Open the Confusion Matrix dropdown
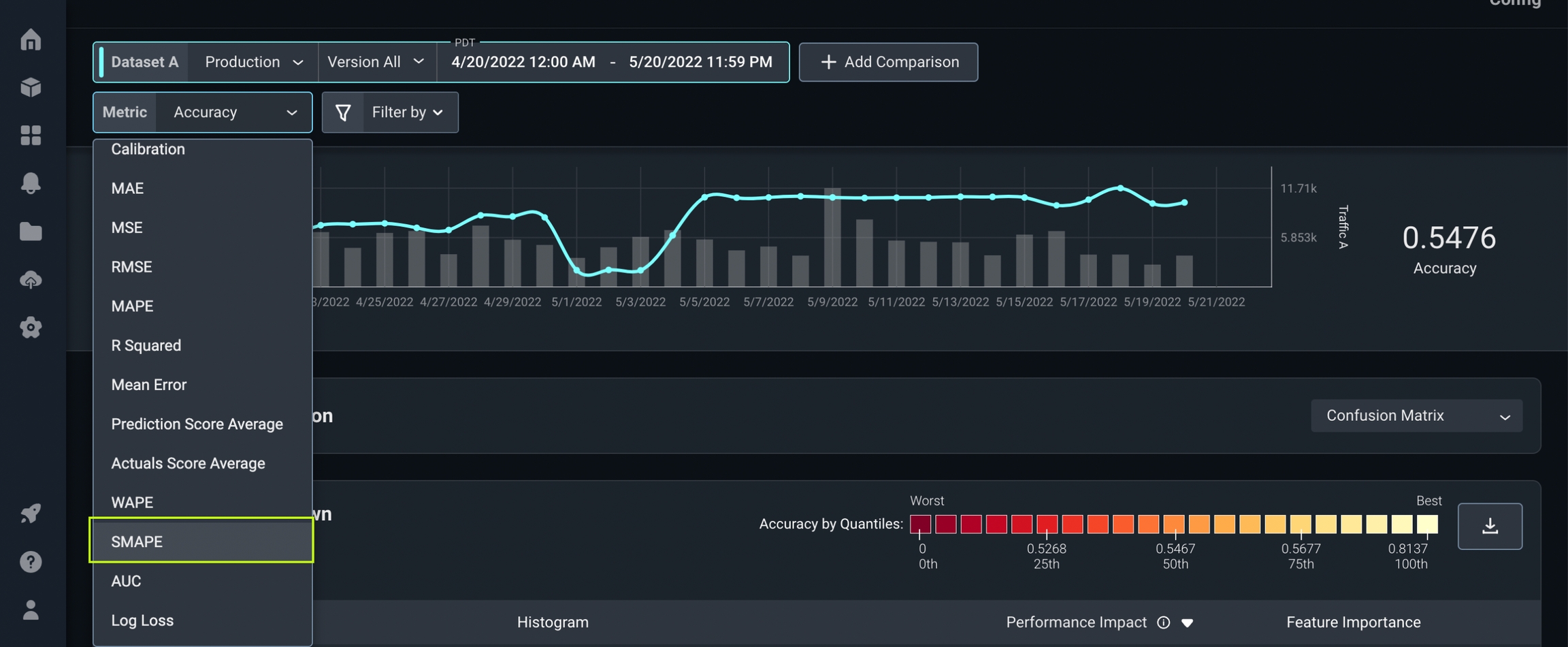The image size is (1568, 647). (1416, 415)
